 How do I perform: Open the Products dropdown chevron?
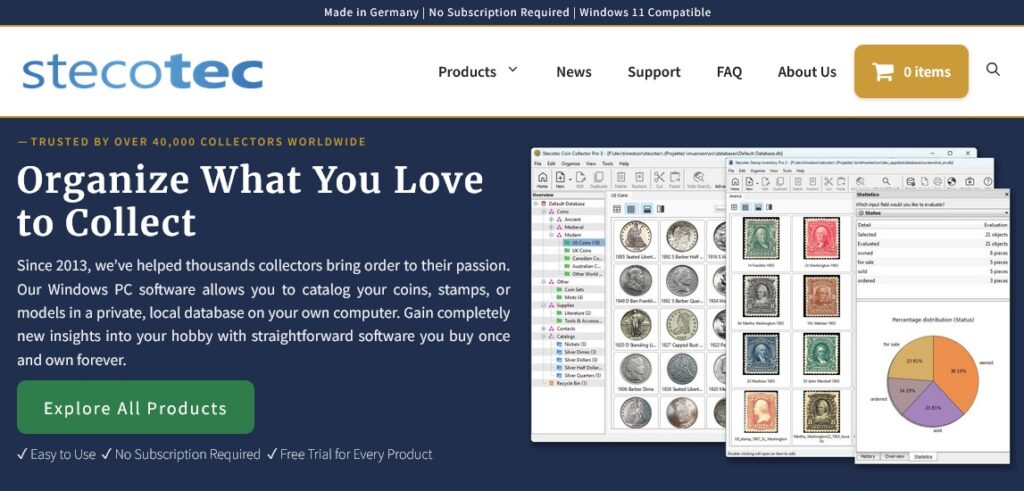[x=513, y=69]
